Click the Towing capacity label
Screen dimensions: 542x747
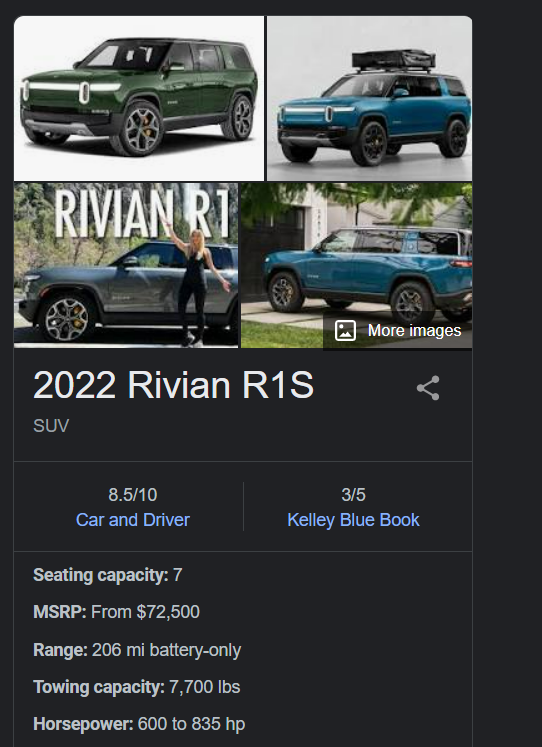pos(99,687)
